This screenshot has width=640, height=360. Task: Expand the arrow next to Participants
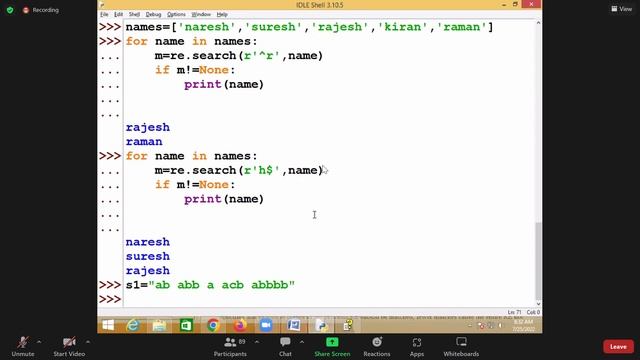click(257, 342)
